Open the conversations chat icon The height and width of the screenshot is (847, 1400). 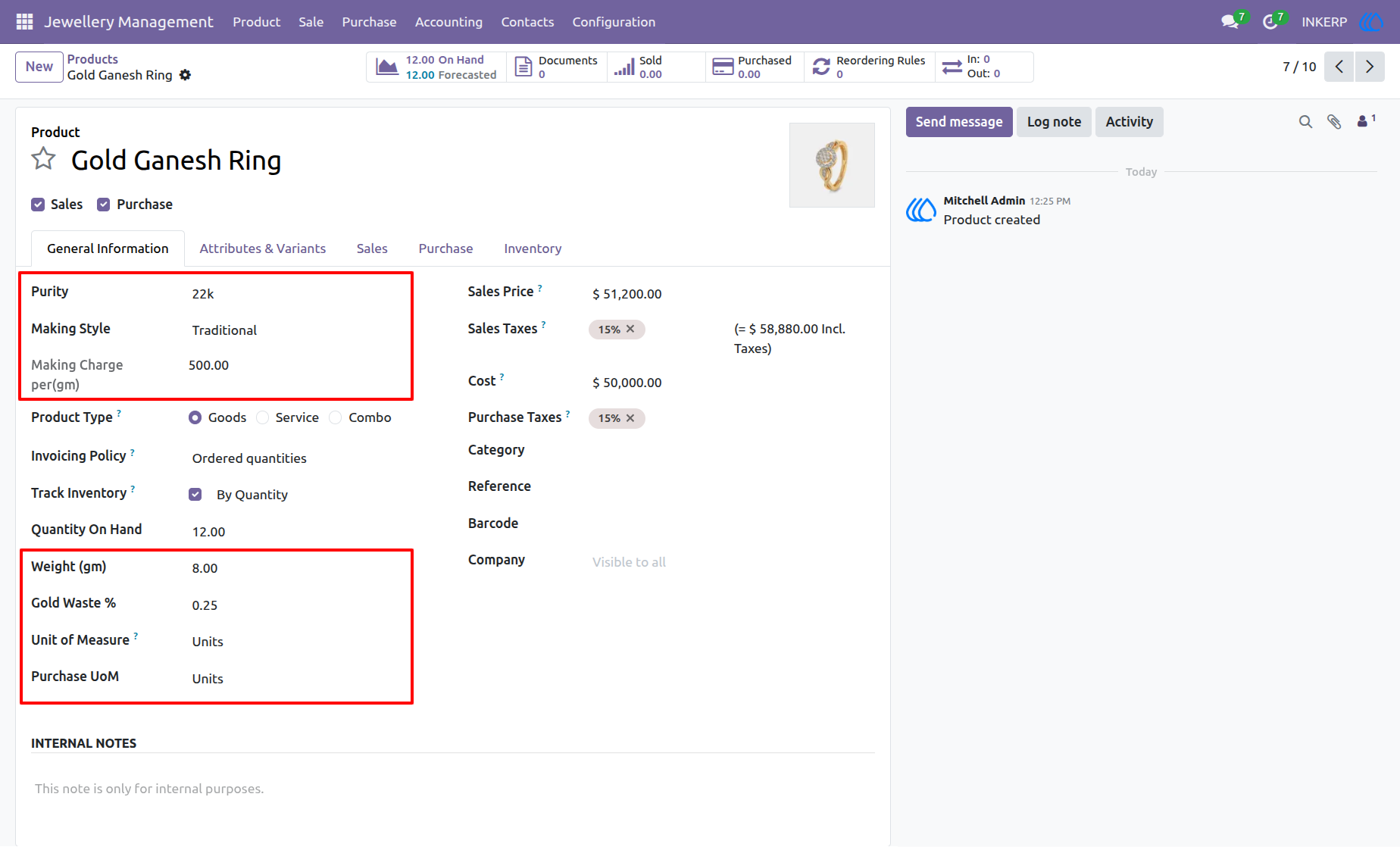click(x=1230, y=22)
